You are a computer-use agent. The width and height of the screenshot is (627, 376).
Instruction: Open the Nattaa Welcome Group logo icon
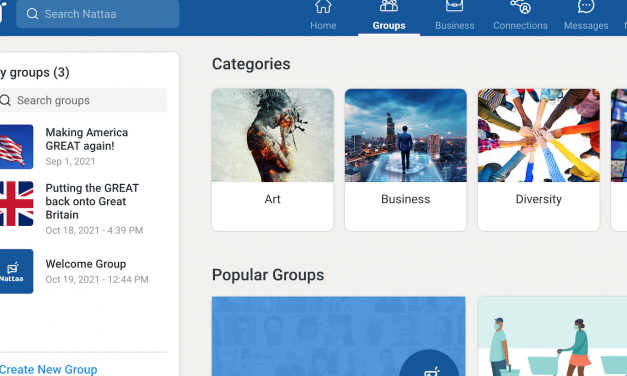click(x=16, y=272)
